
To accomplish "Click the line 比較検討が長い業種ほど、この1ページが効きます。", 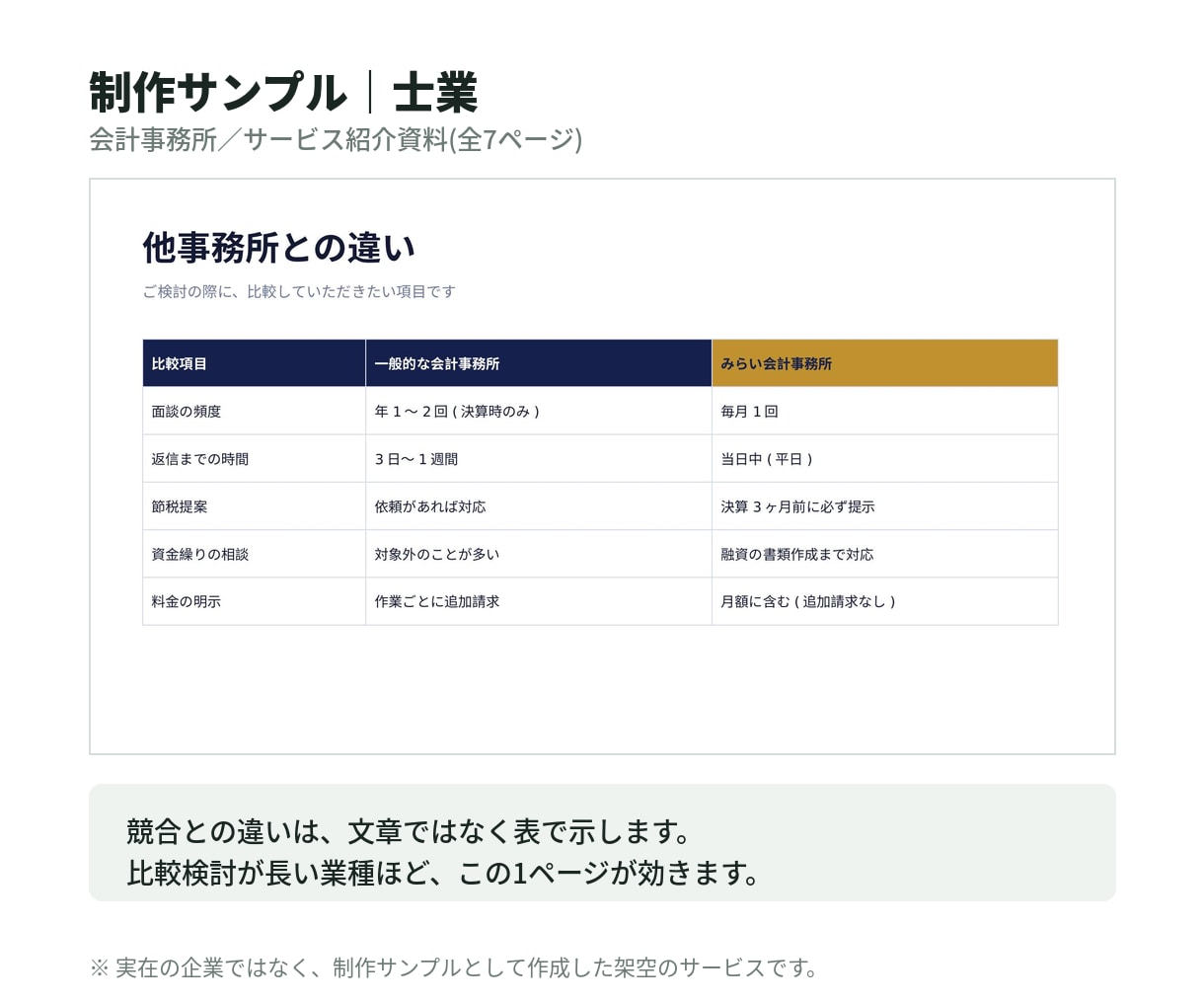I will [x=445, y=873].
